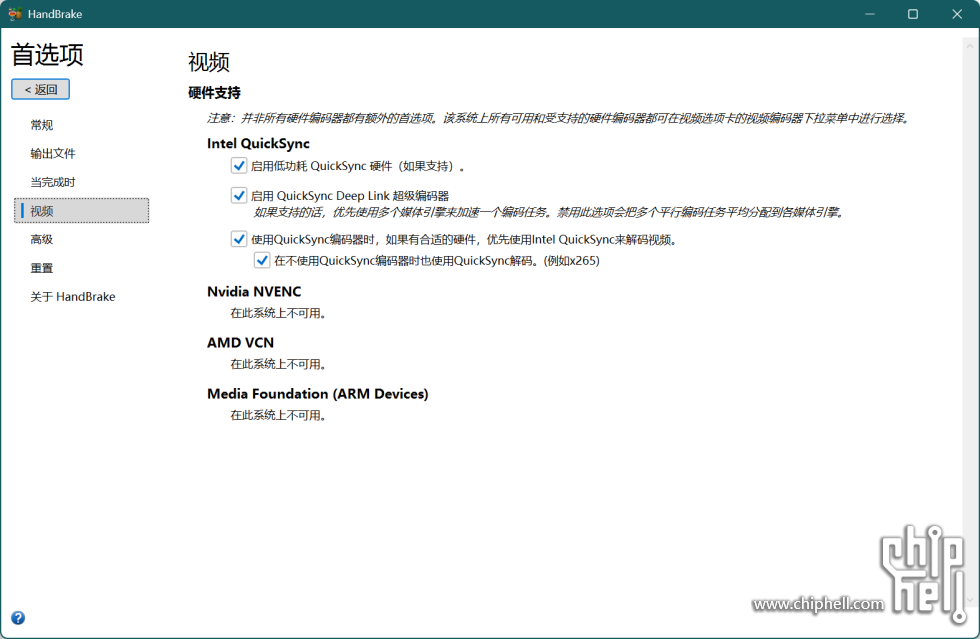Open the 常规 preferences section
The width and height of the screenshot is (980, 639).
pyautogui.click(x=42, y=125)
